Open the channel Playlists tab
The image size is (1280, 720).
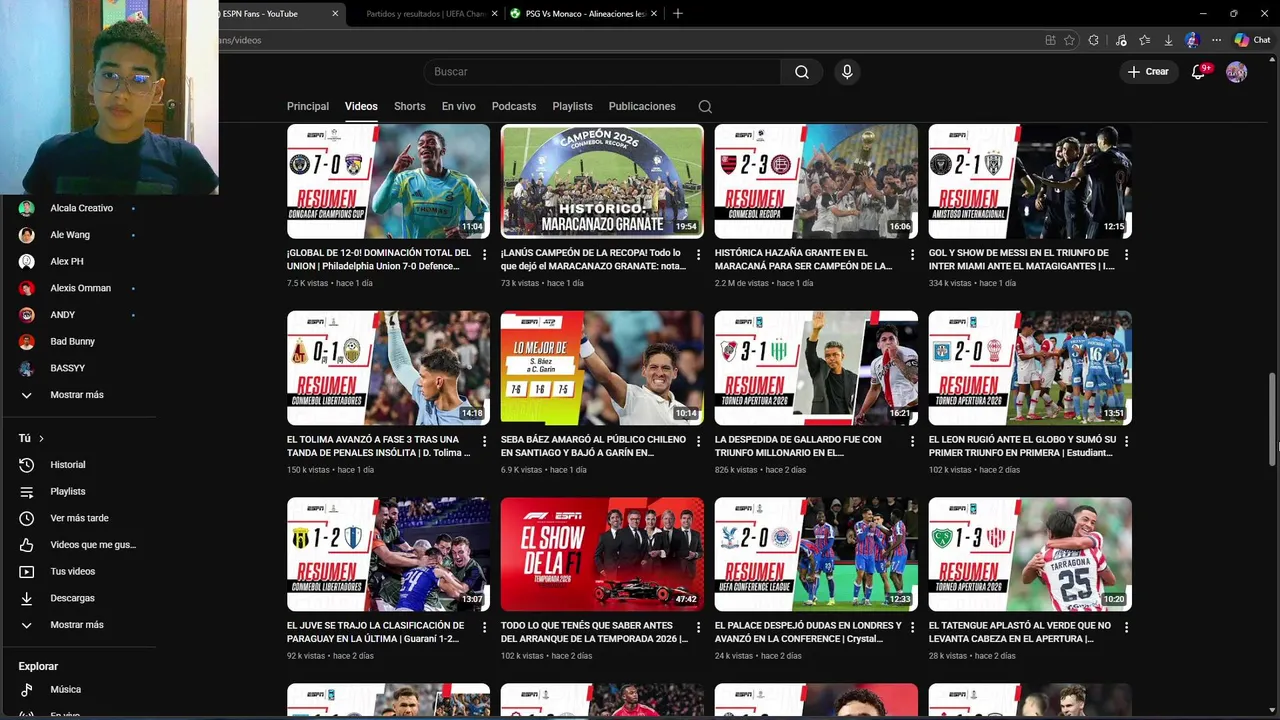[x=573, y=106]
